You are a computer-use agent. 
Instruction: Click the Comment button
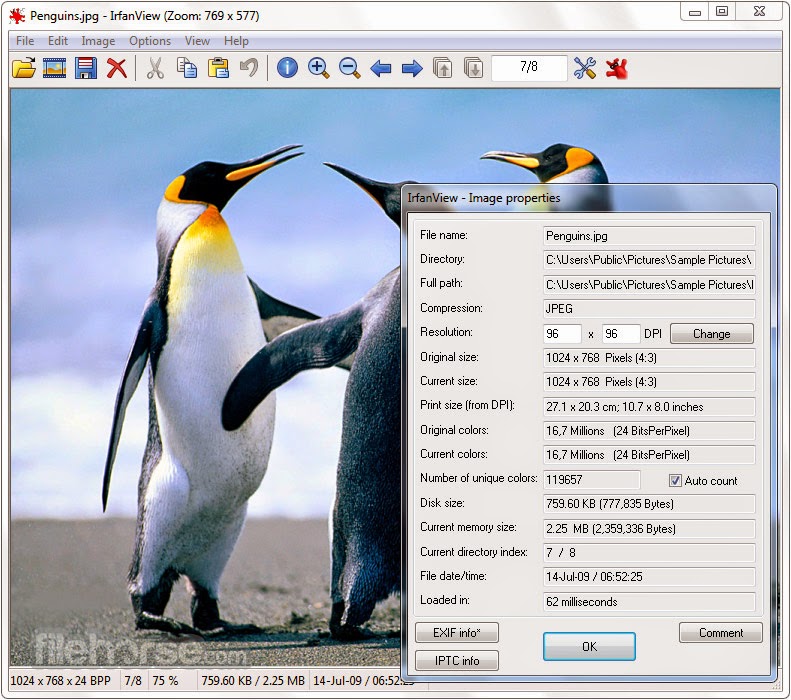coord(720,632)
